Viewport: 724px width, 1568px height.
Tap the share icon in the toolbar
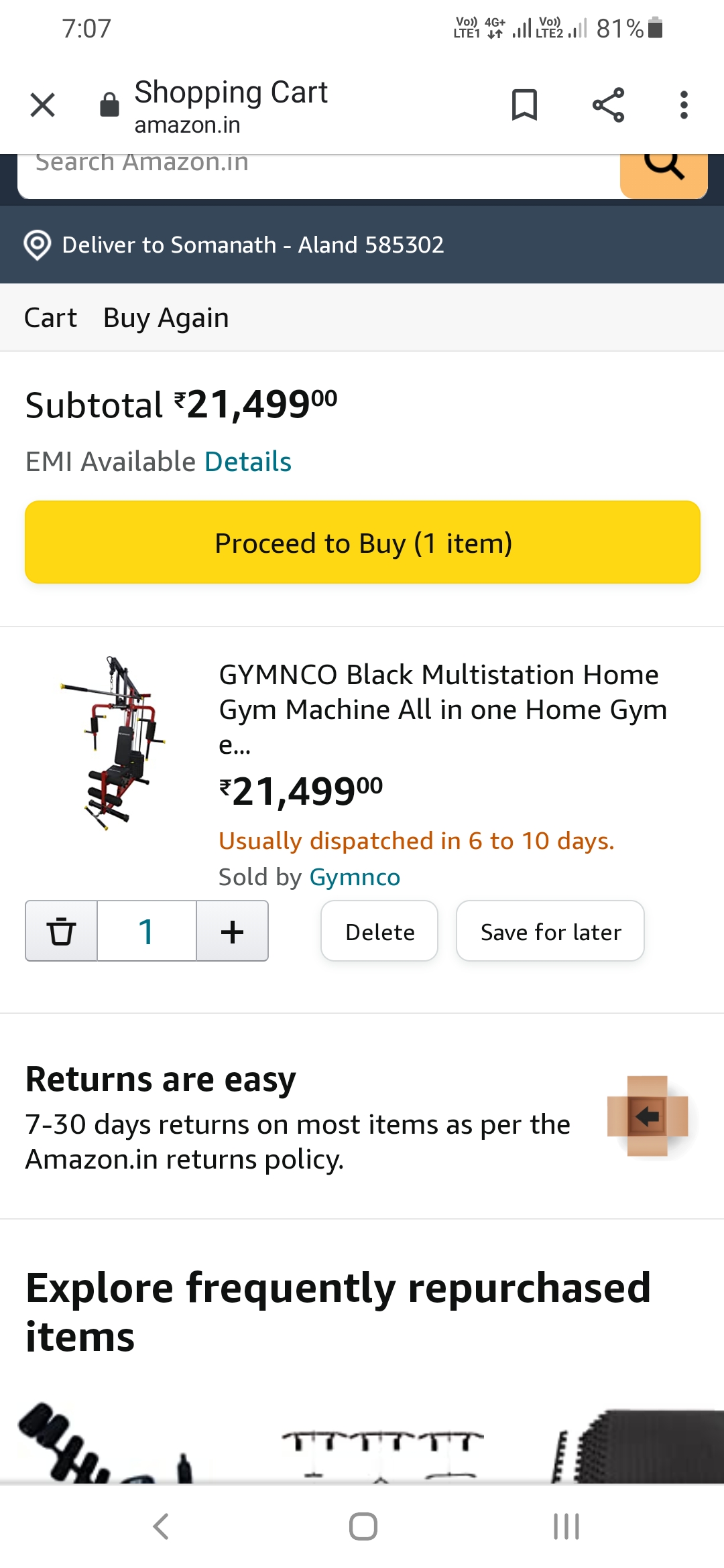click(608, 105)
